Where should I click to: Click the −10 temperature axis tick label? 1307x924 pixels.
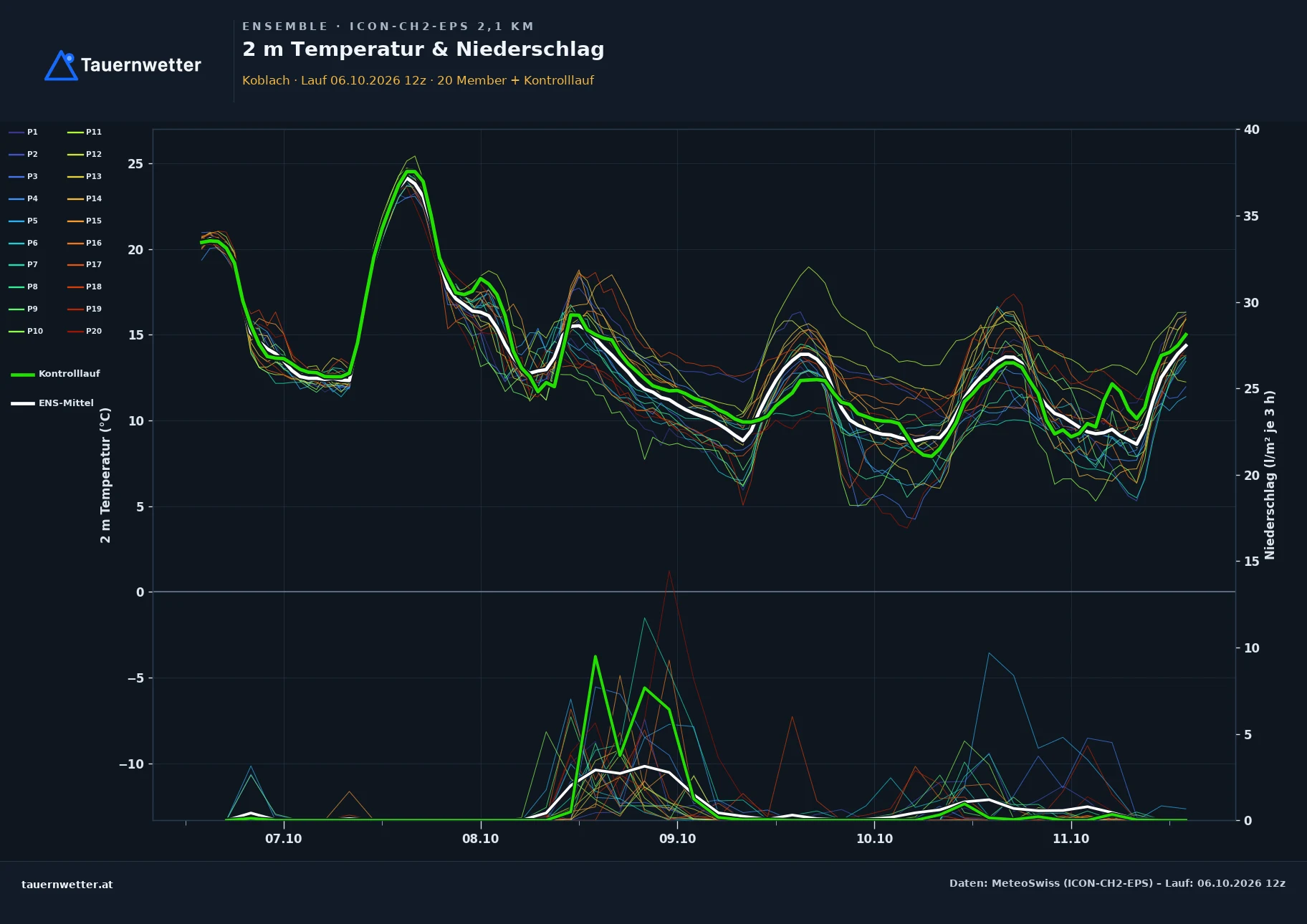coord(131,764)
